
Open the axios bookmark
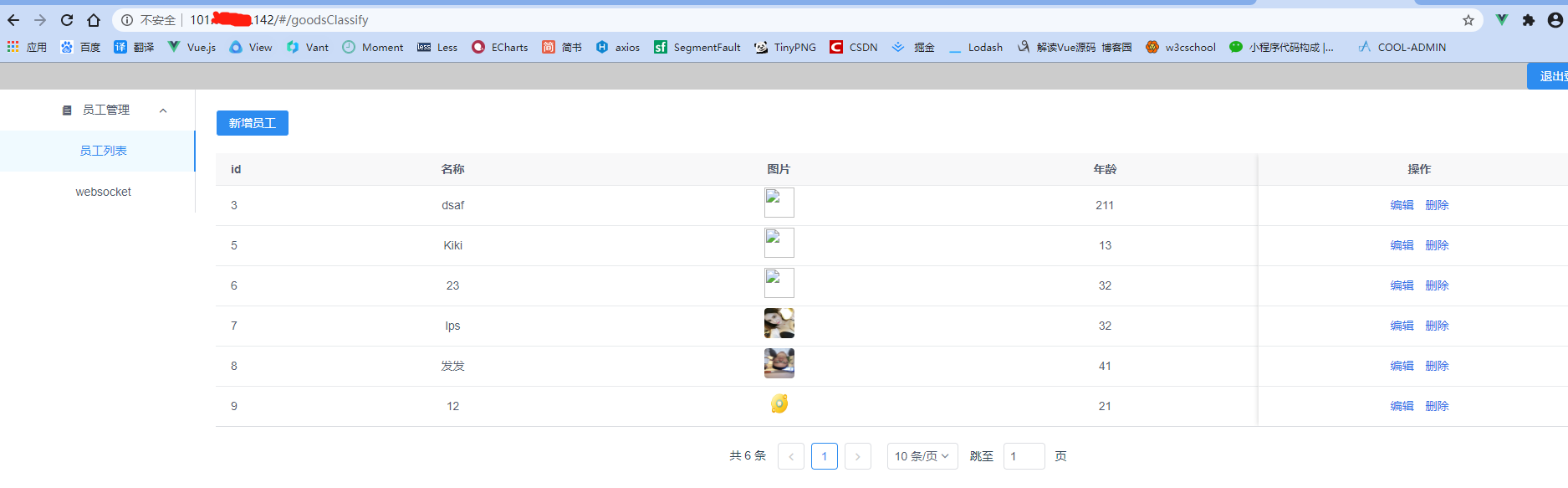tap(618, 47)
